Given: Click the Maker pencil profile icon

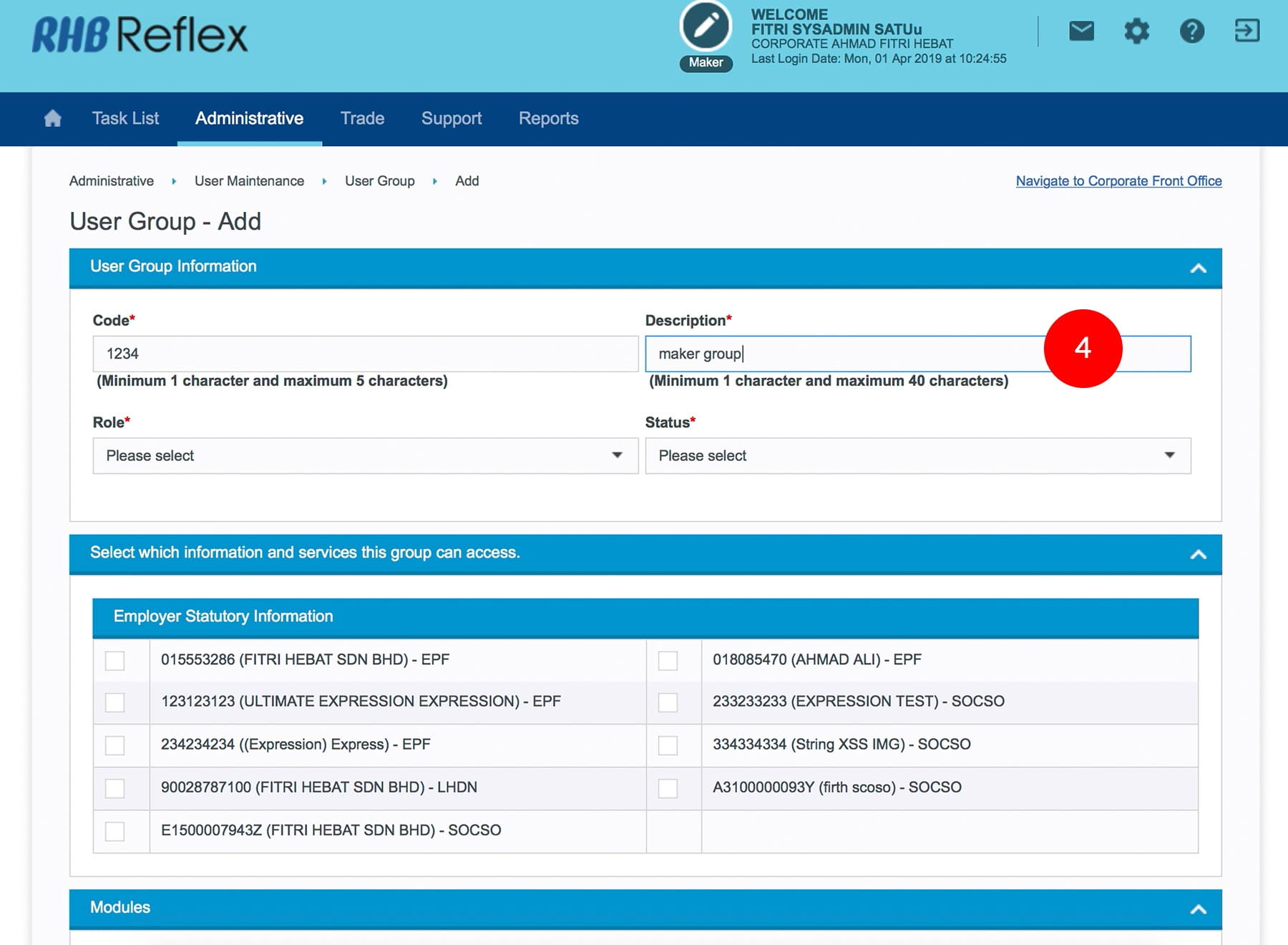Looking at the screenshot, I should [706, 26].
